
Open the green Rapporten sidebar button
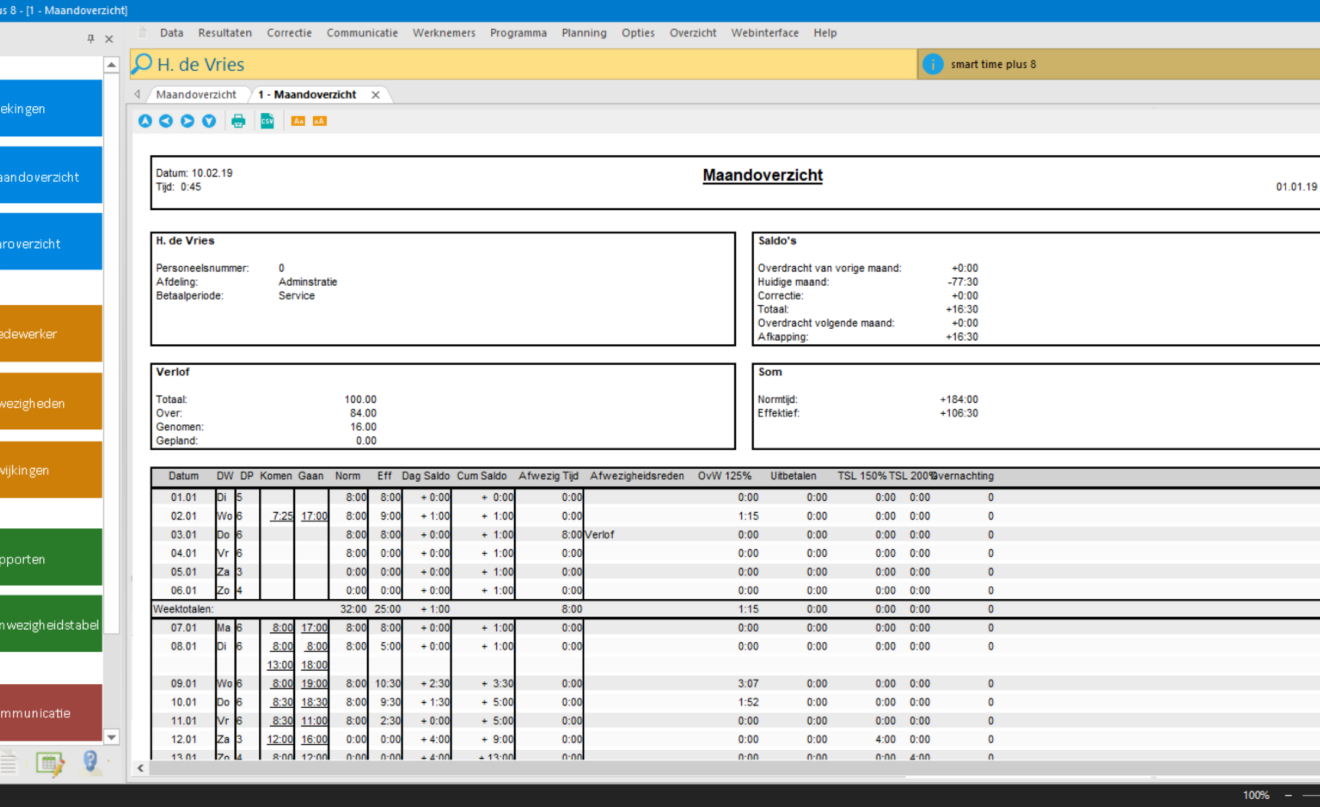tap(50, 559)
